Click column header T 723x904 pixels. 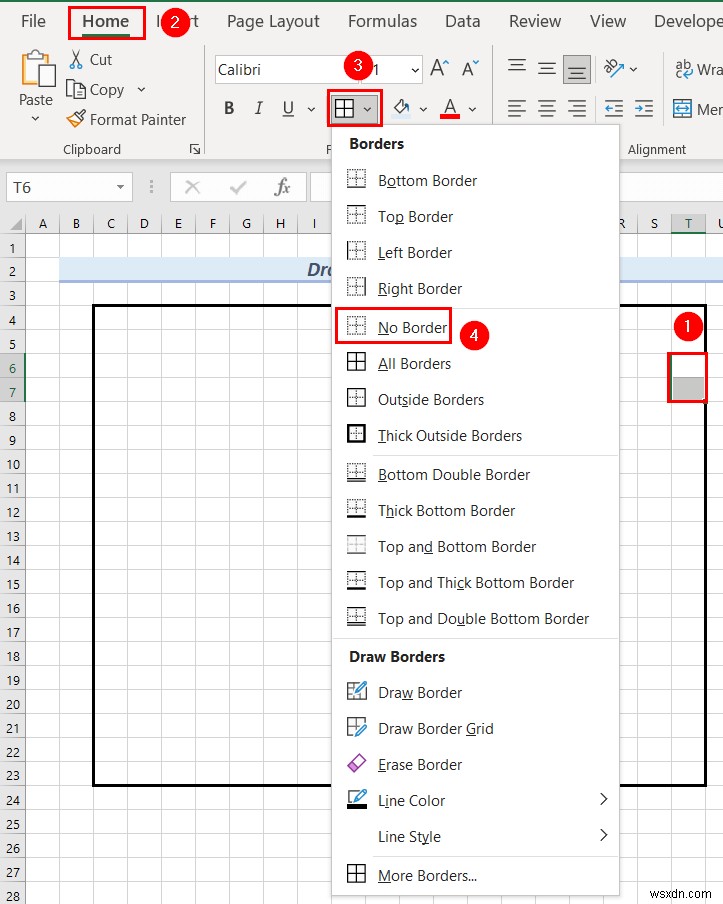click(x=688, y=224)
